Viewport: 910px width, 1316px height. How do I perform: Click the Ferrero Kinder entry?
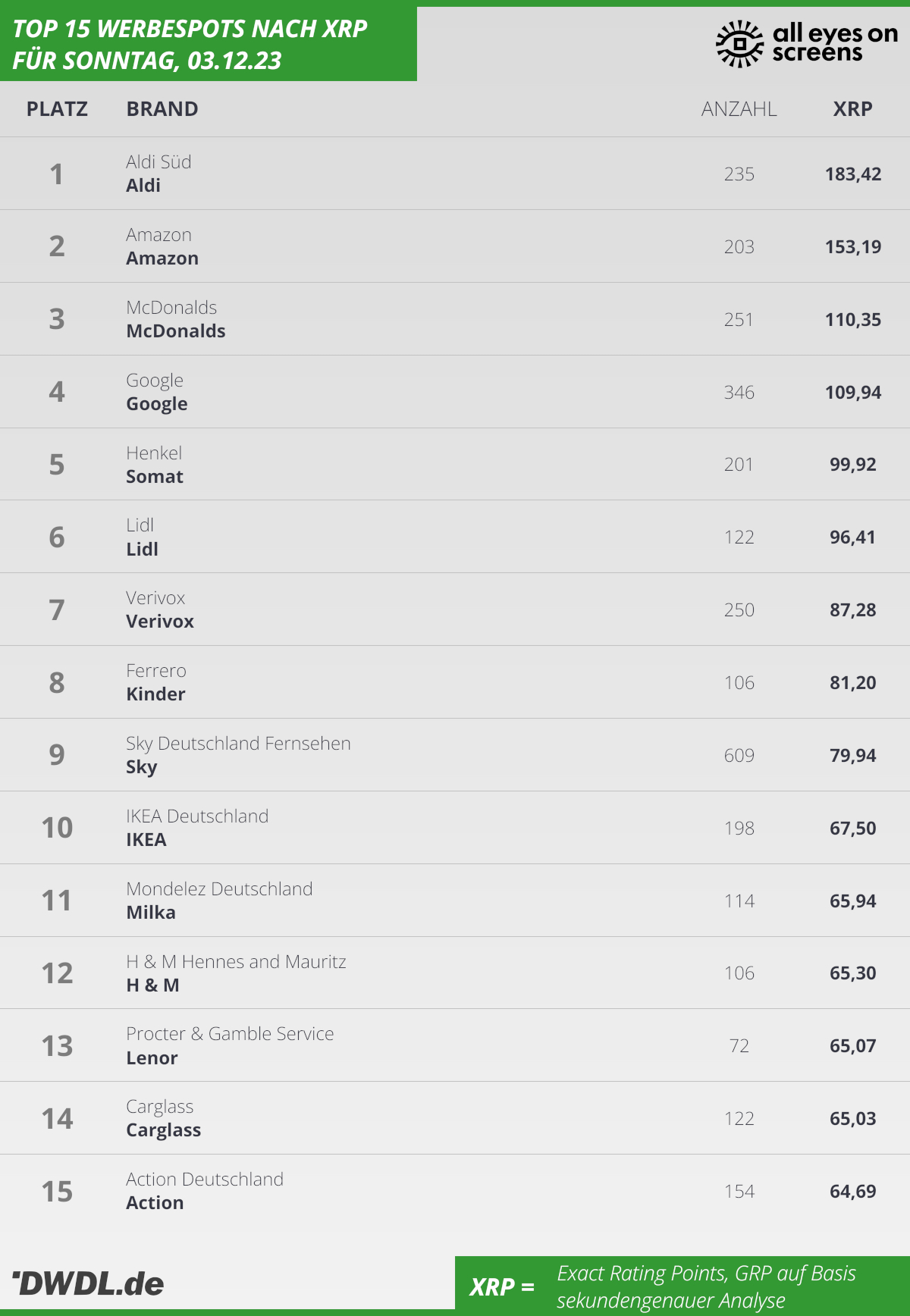(156, 682)
